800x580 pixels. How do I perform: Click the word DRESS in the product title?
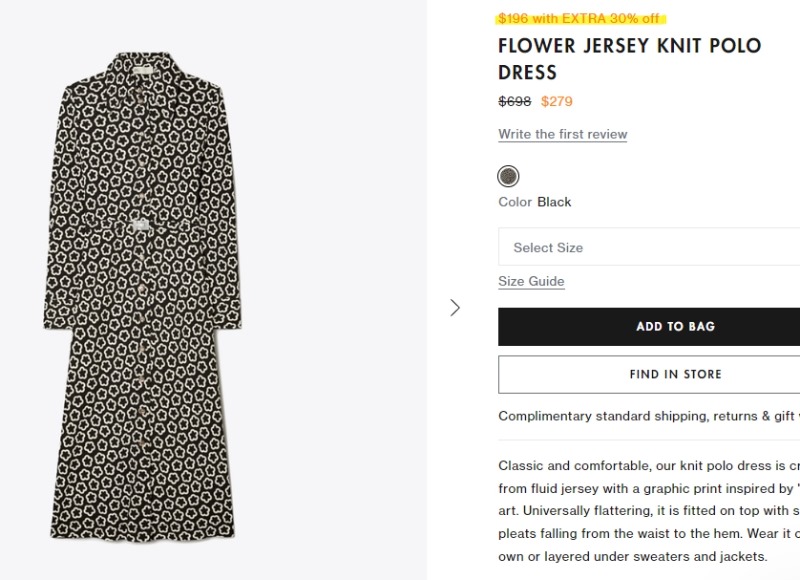(x=527, y=72)
